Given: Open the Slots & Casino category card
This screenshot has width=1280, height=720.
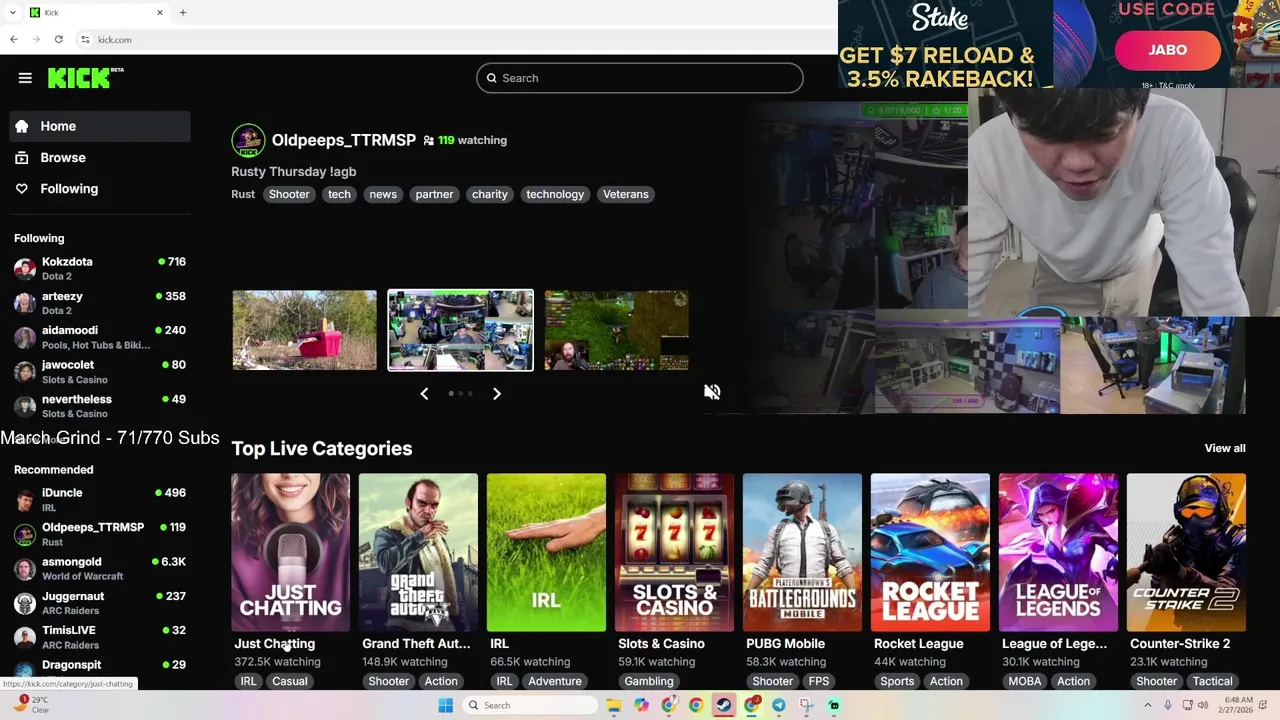Looking at the screenshot, I should click(674, 553).
